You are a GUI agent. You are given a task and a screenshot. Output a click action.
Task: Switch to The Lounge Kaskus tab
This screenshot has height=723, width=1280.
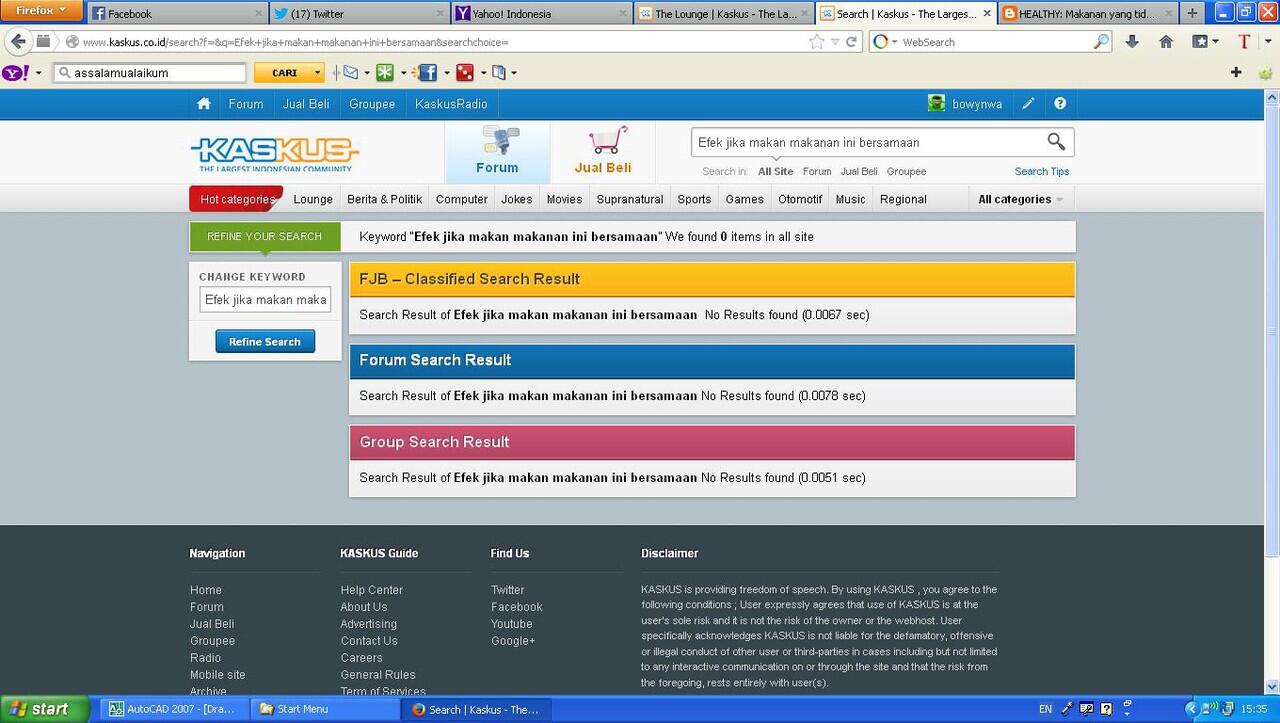pos(722,13)
